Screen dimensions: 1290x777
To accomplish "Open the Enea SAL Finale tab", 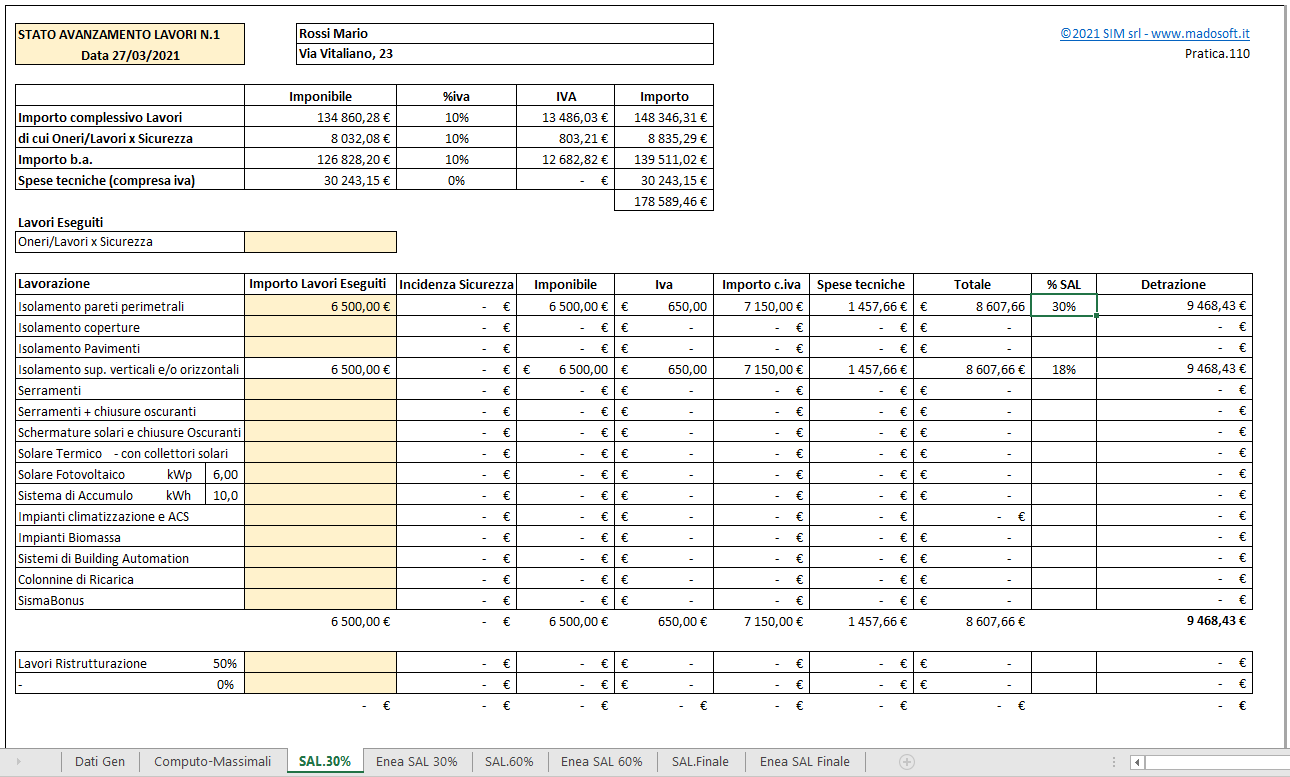I will [x=805, y=761].
